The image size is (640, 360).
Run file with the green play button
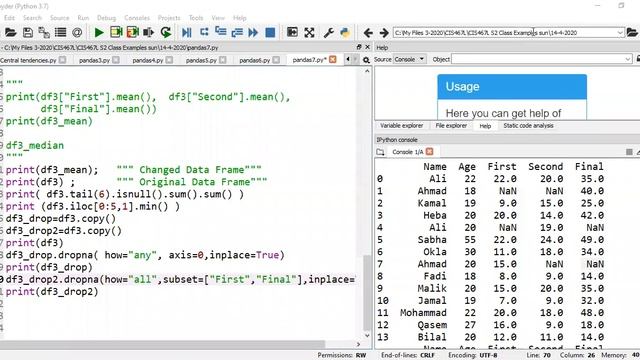[99, 32]
